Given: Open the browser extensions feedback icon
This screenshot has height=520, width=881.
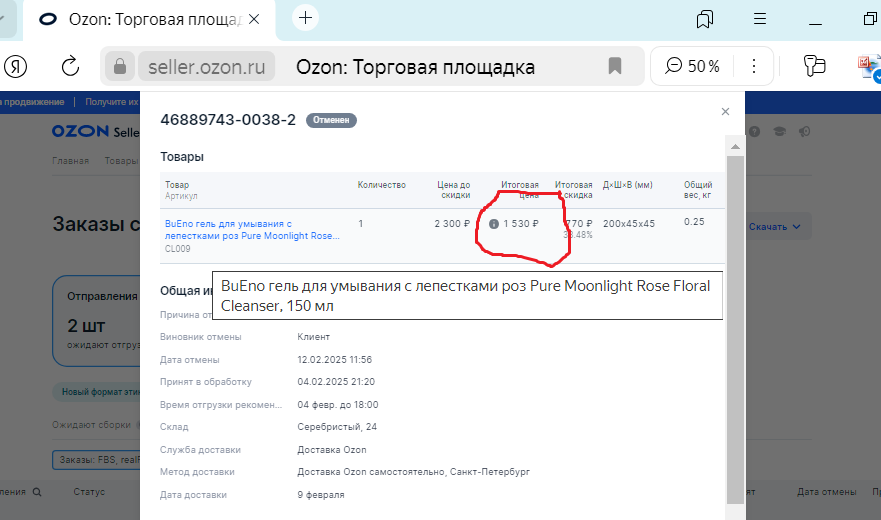Looking at the screenshot, I should 814,66.
